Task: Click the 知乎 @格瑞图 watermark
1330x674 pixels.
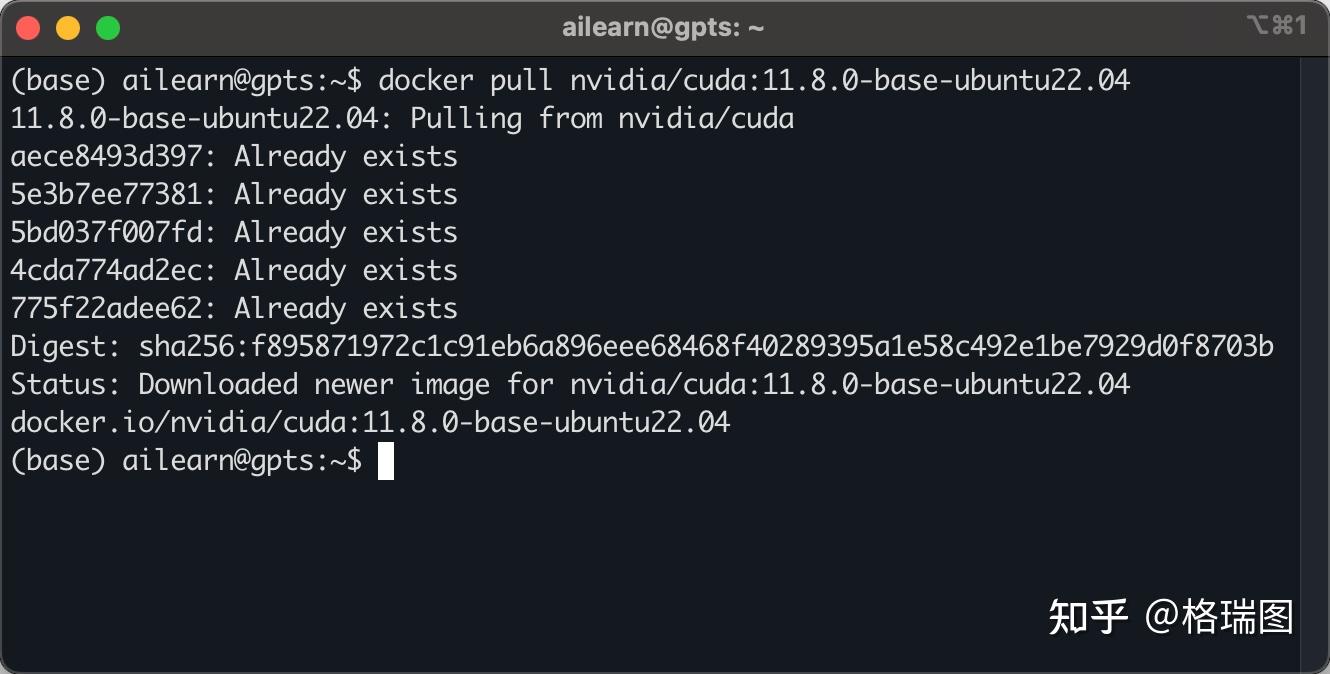Action: pyautogui.click(x=1171, y=617)
